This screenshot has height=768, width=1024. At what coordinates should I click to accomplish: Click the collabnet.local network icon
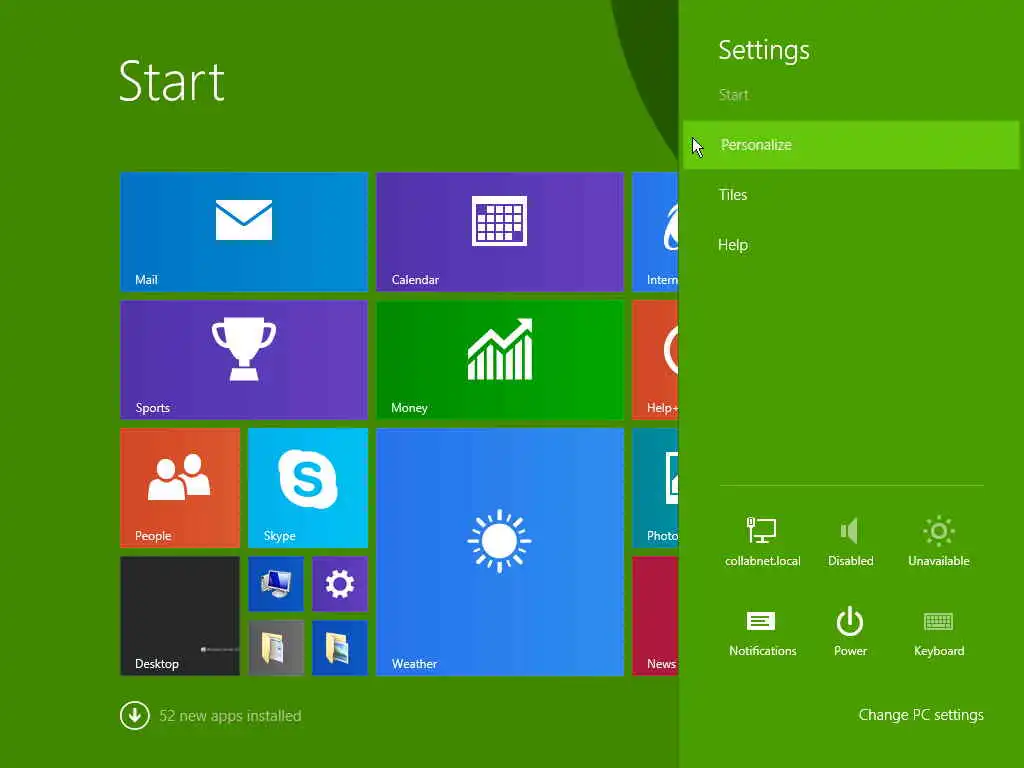pyautogui.click(x=762, y=541)
